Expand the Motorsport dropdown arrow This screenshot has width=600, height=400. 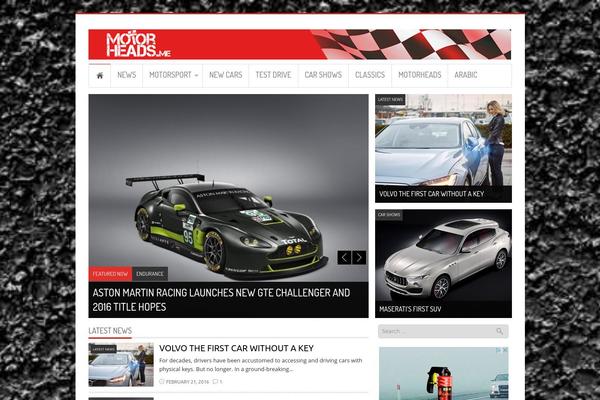click(196, 75)
